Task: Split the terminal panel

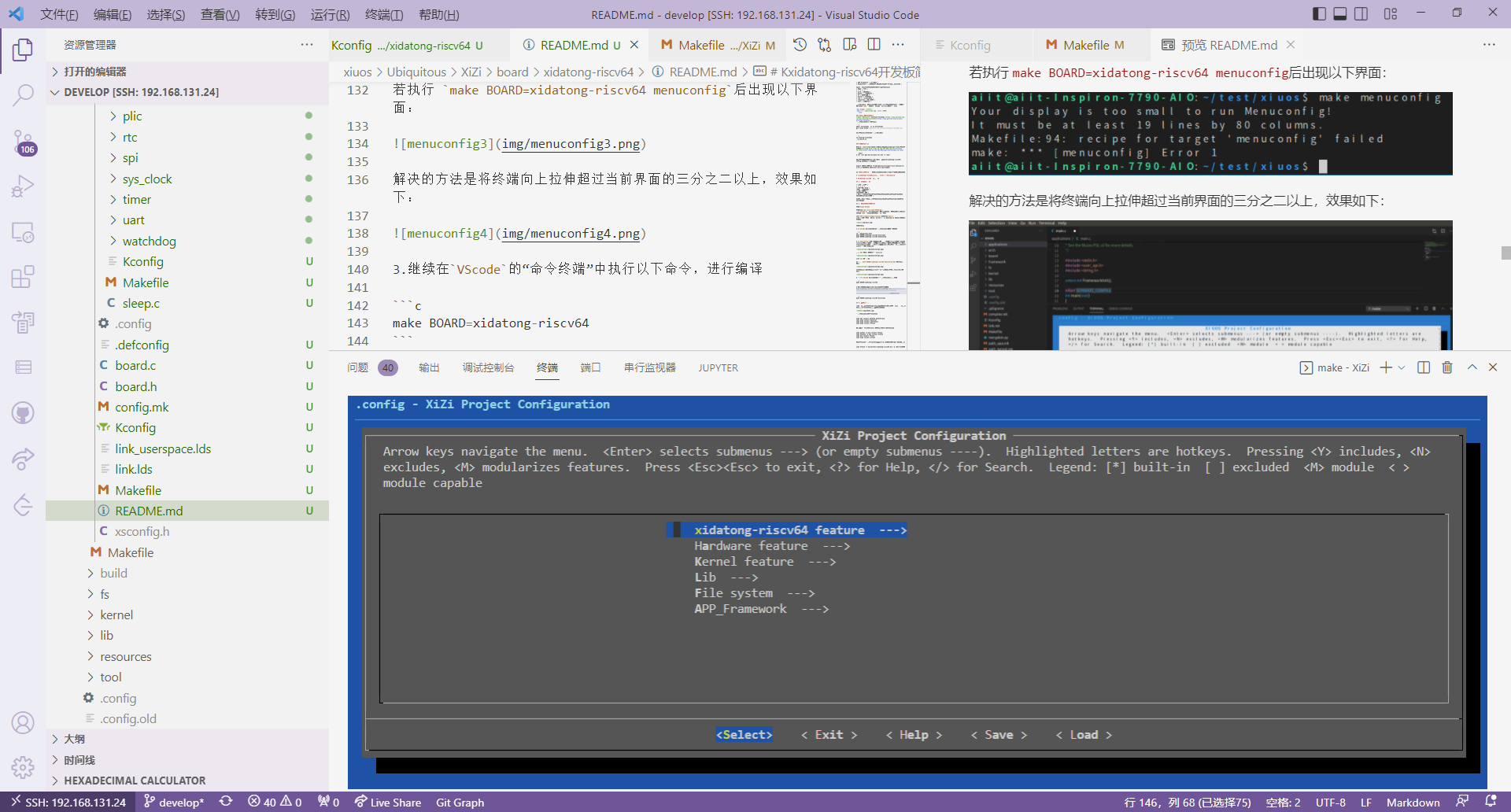Action: pyautogui.click(x=1423, y=367)
